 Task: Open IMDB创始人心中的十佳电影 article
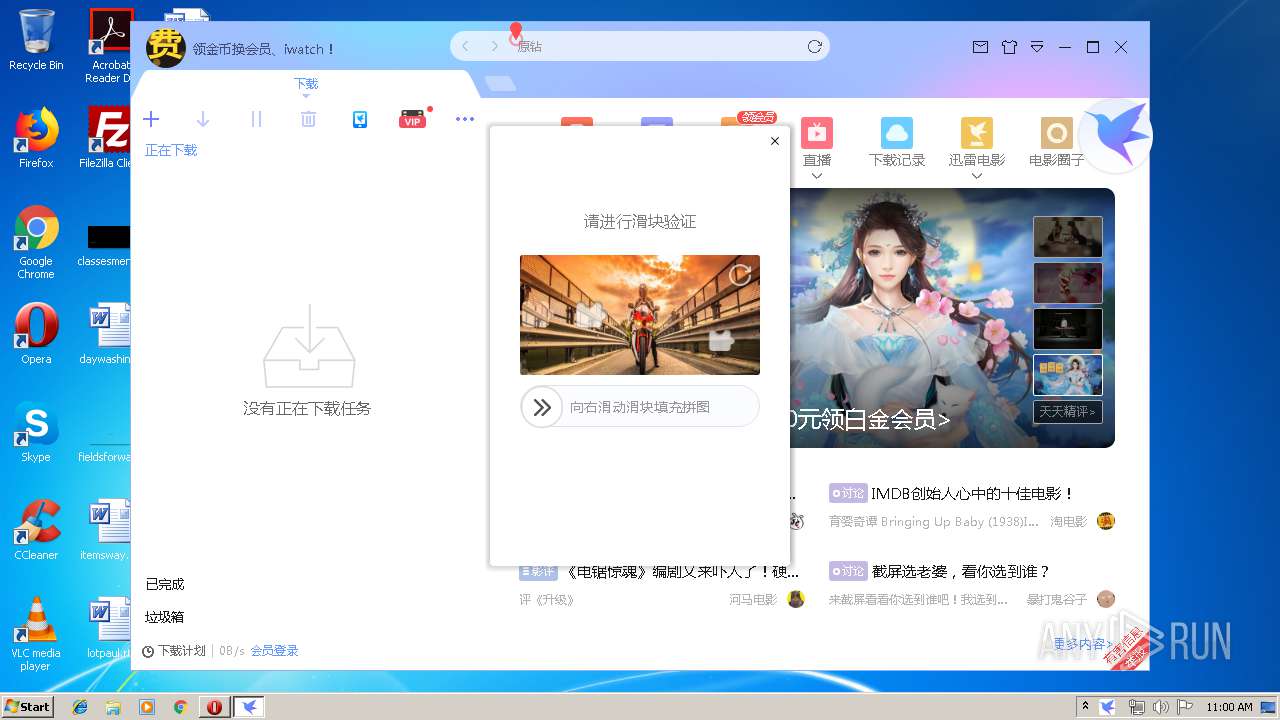click(972, 494)
